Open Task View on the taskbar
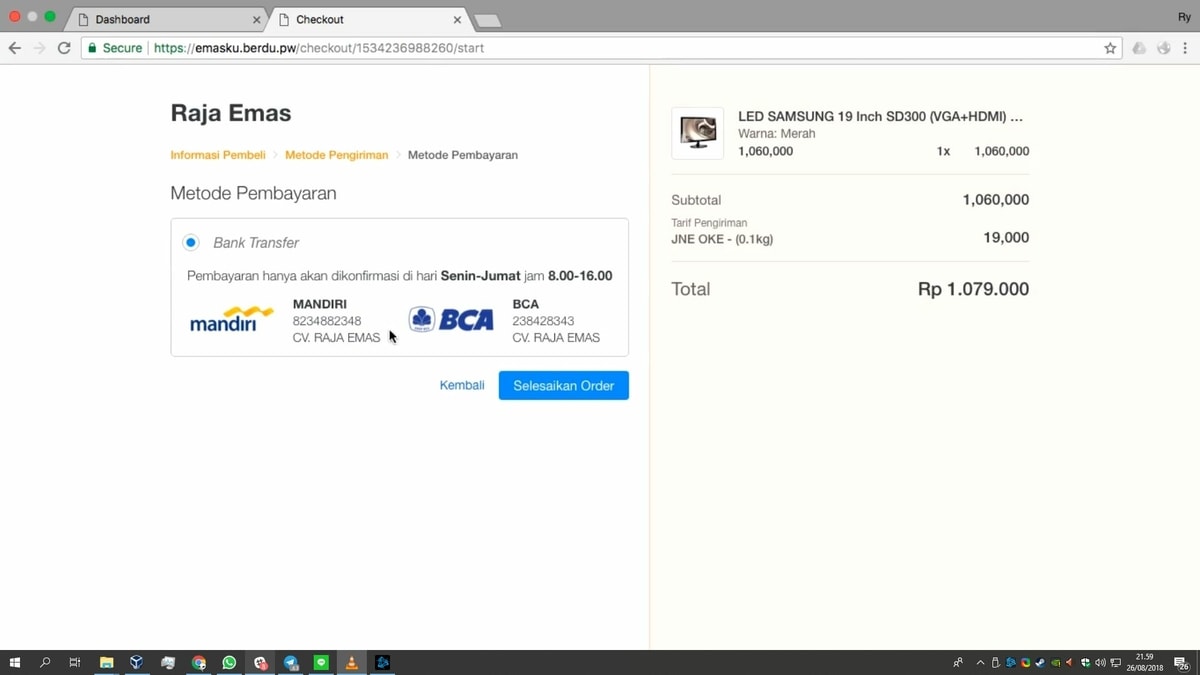Viewport: 1200px width, 675px height. coord(75,663)
